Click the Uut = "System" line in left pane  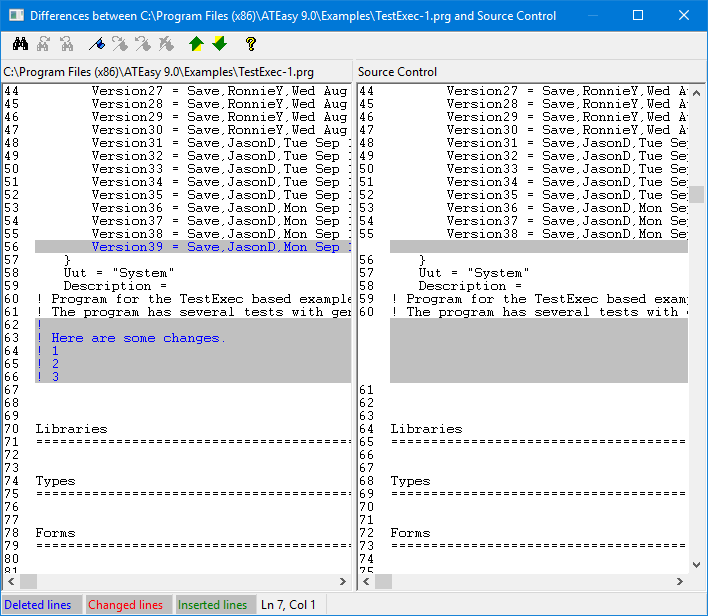(x=119, y=273)
